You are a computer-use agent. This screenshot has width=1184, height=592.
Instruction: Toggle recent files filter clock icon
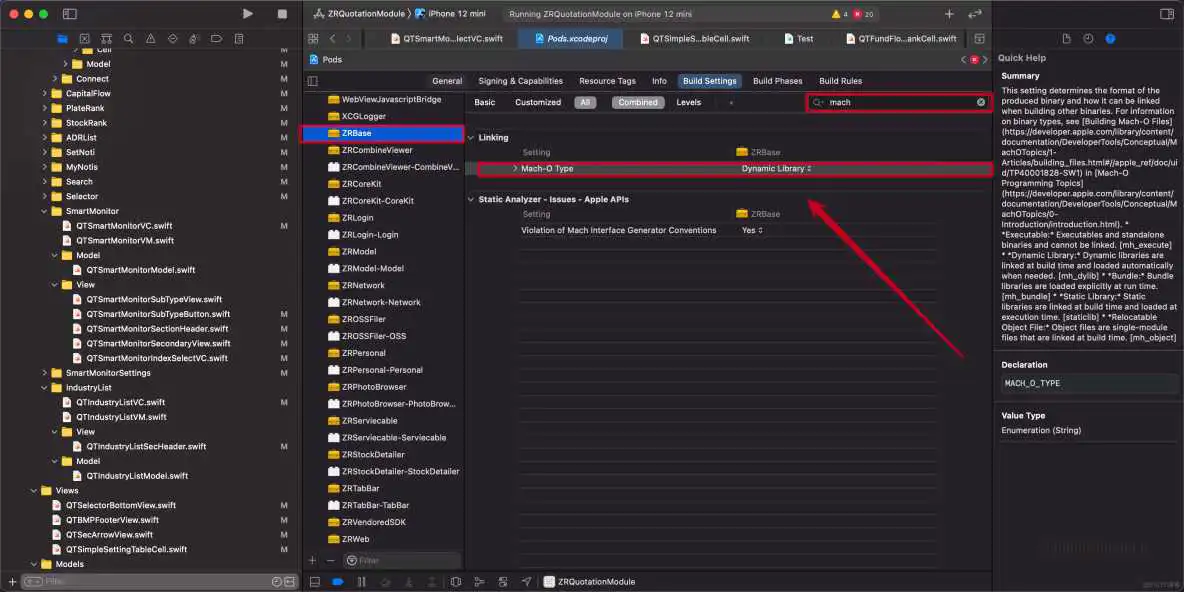click(x=277, y=581)
